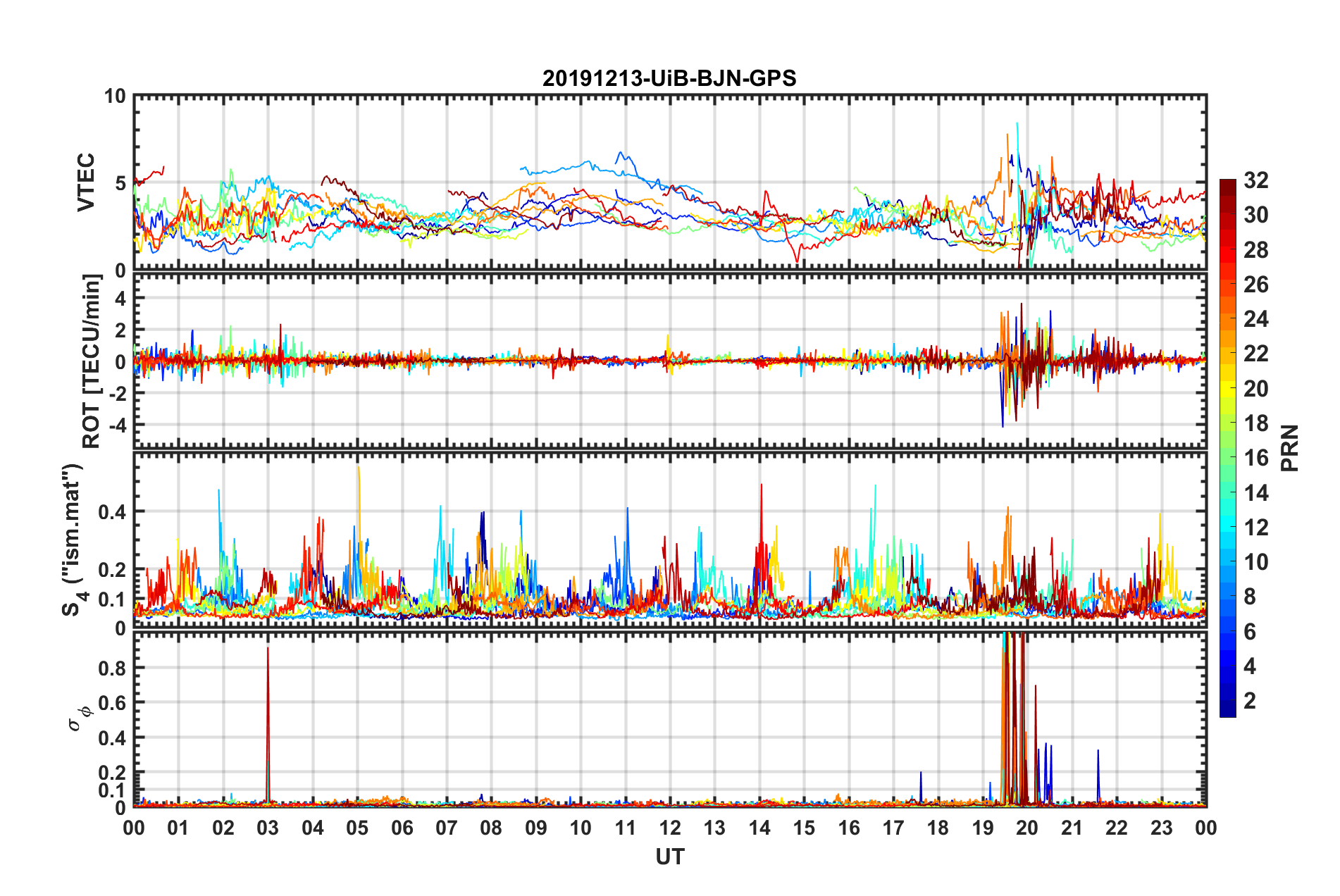Screen dimensions: 1340x896
Task: Select x-axis hour label 09
Action: tap(536, 828)
